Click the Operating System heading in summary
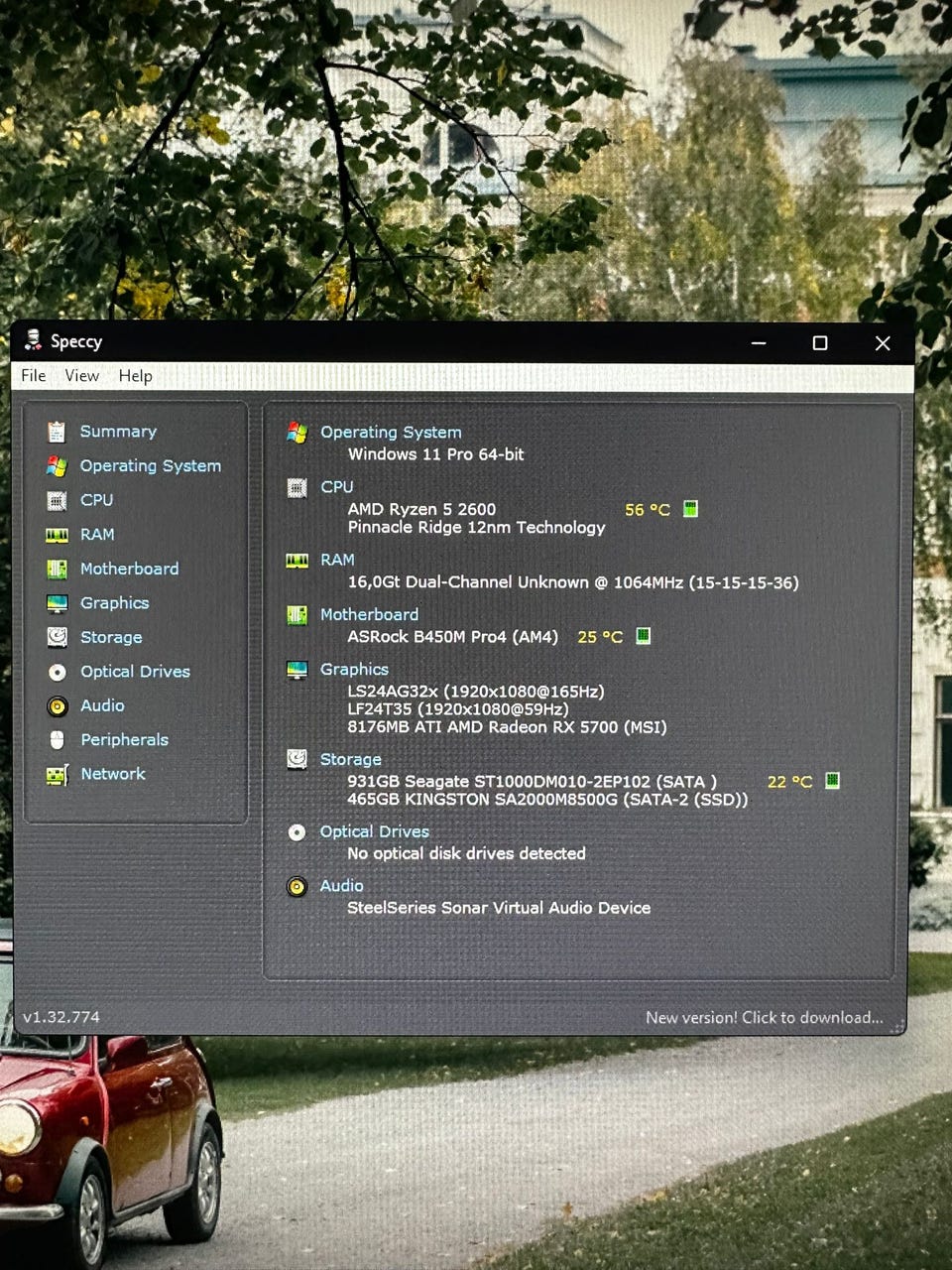 tap(391, 433)
